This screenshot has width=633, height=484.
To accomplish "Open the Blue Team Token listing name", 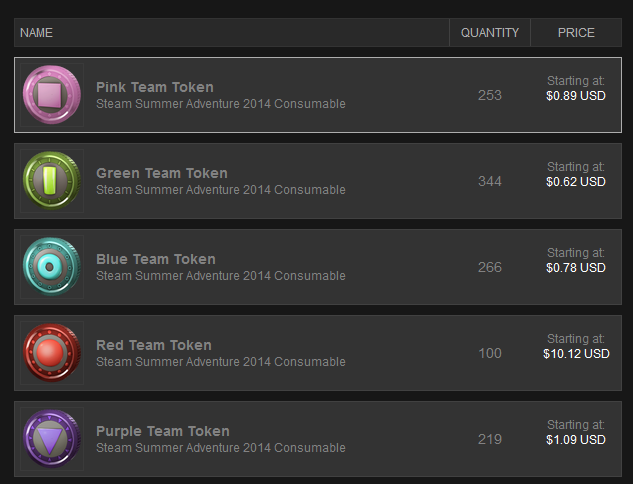I will (155, 259).
